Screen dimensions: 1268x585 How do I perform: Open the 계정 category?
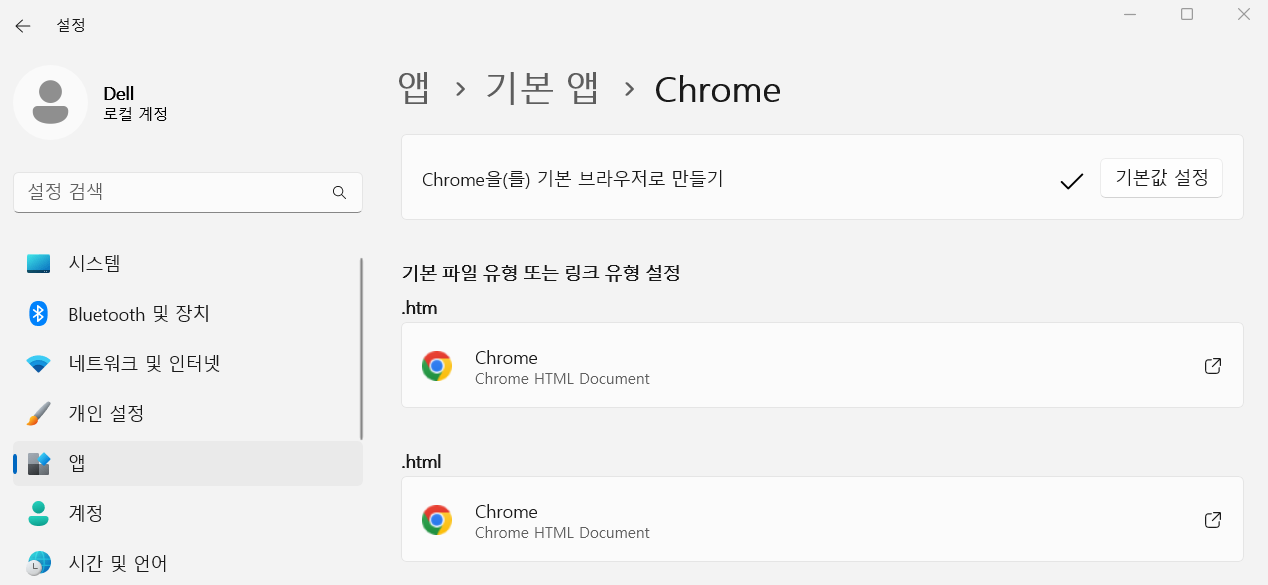click(188, 513)
